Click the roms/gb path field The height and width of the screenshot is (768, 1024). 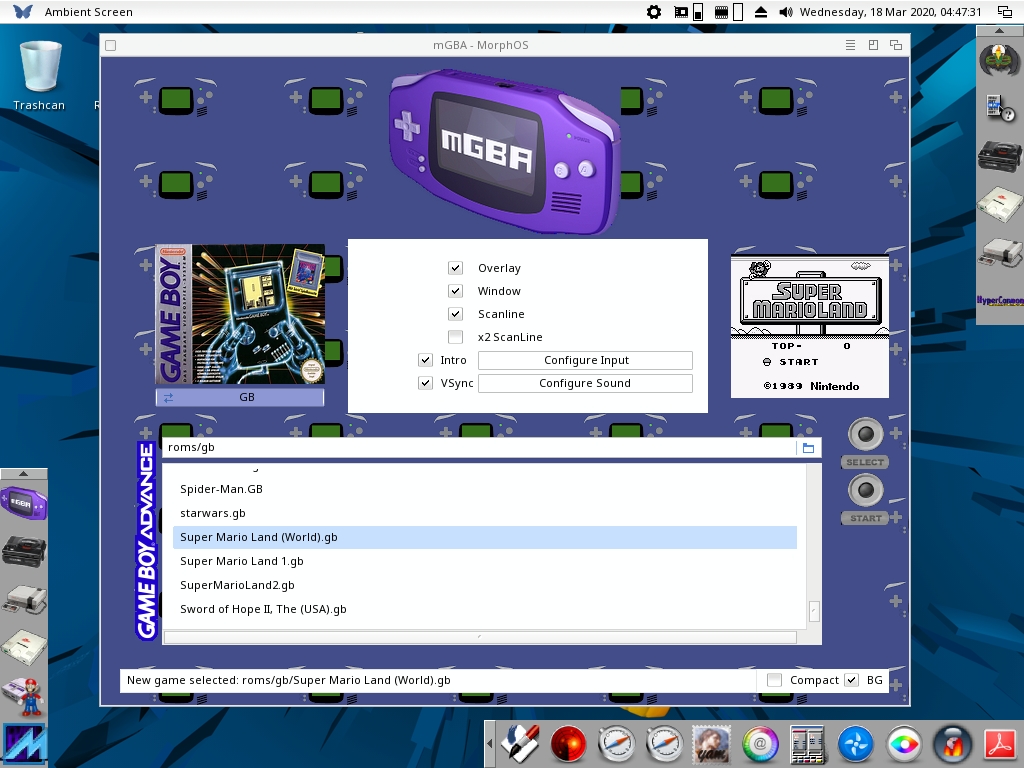pyautogui.click(x=480, y=448)
